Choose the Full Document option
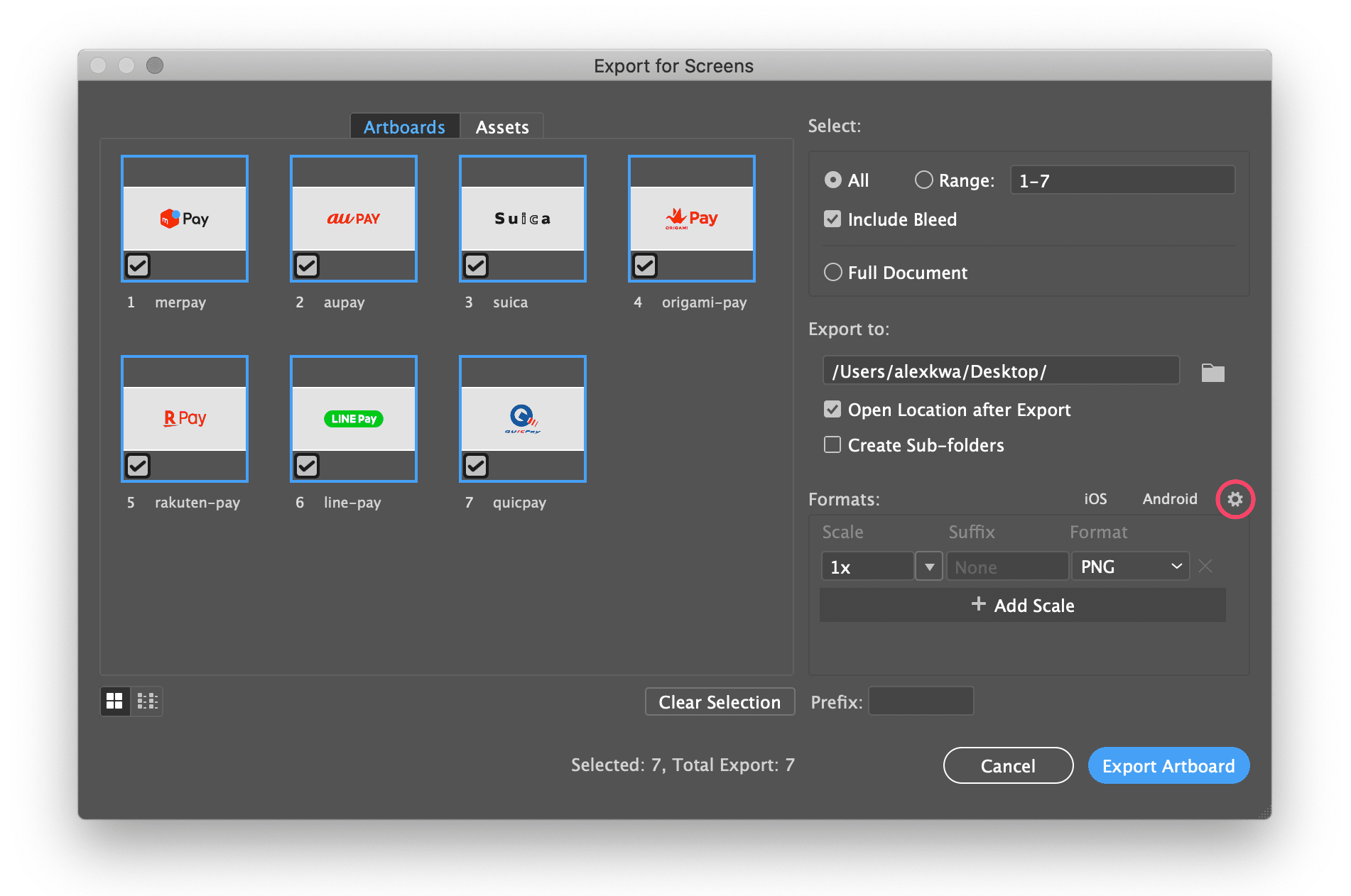 832,273
